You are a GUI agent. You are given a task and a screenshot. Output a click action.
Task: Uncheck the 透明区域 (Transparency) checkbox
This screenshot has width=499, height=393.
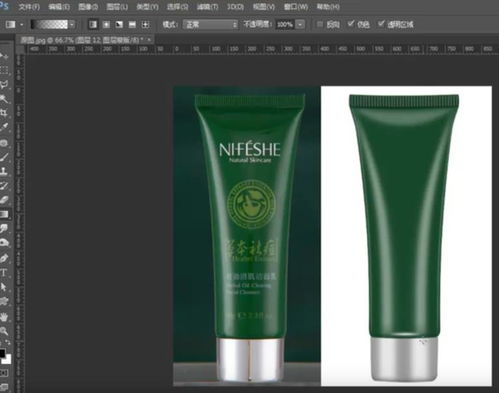pos(381,24)
